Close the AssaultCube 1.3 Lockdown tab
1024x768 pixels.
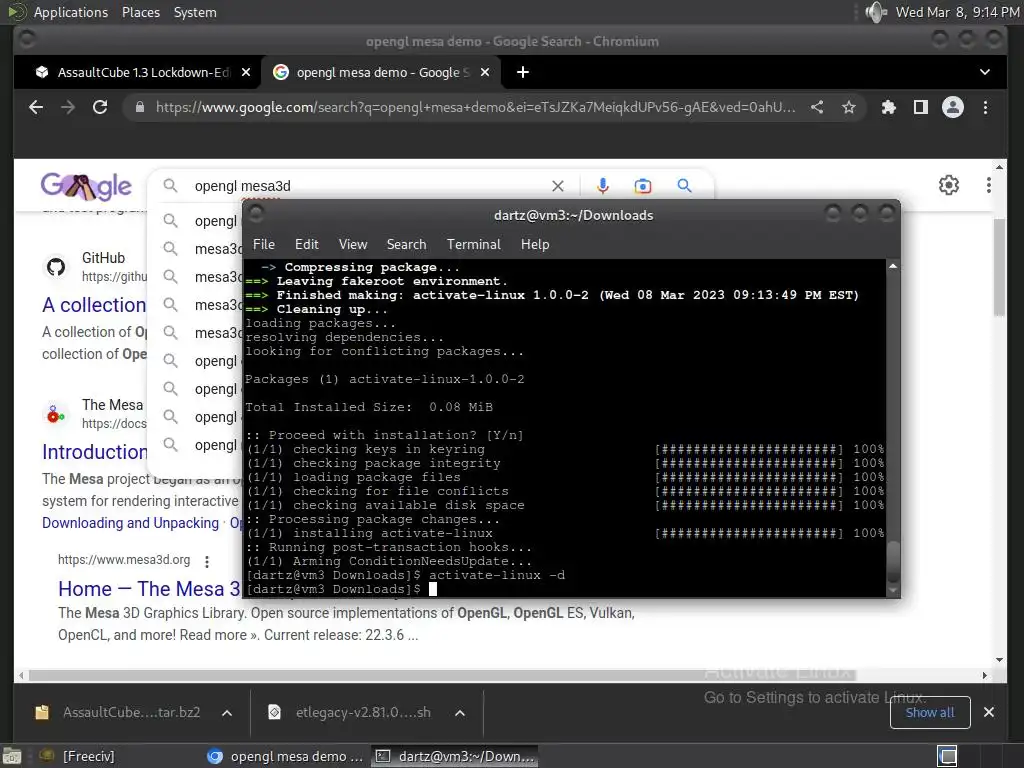(246, 72)
